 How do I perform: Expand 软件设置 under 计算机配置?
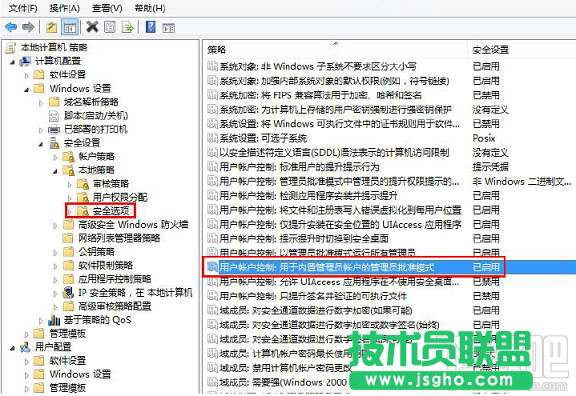pyautogui.click(x=26, y=76)
